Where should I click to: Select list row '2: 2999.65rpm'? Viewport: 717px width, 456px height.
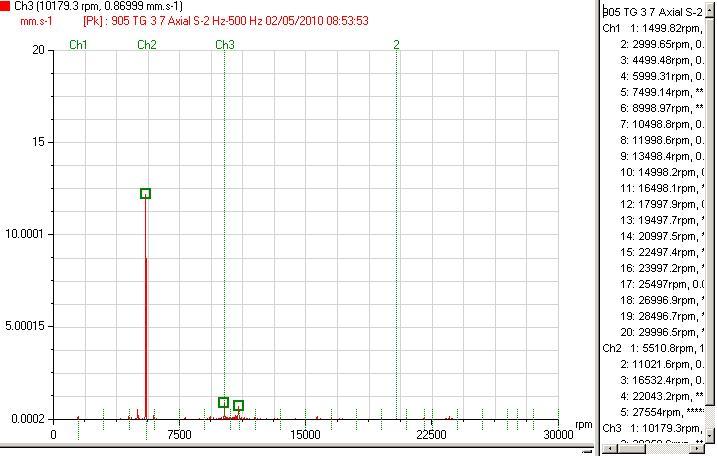coord(662,44)
